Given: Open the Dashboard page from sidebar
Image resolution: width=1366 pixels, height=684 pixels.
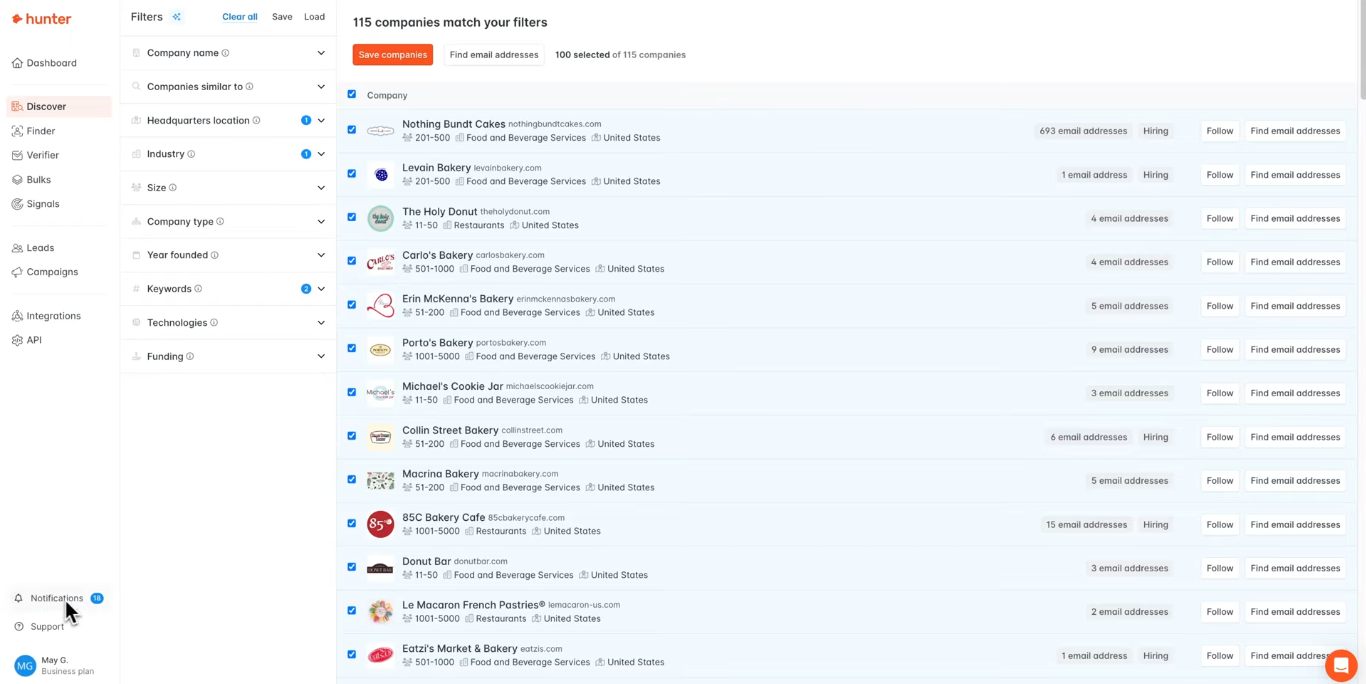Looking at the screenshot, I should point(51,63).
